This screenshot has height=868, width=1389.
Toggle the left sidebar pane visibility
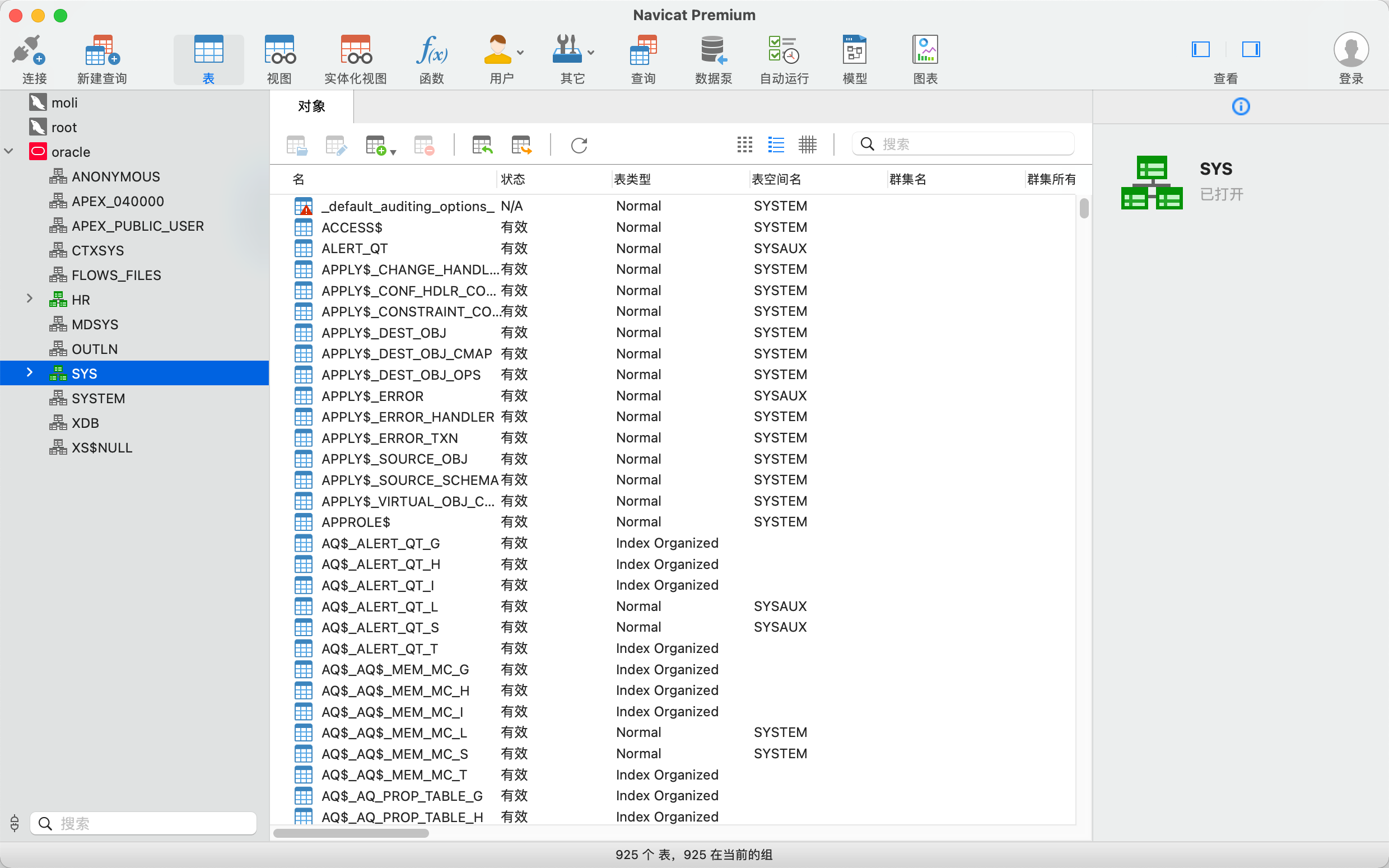click(x=1200, y=50)
